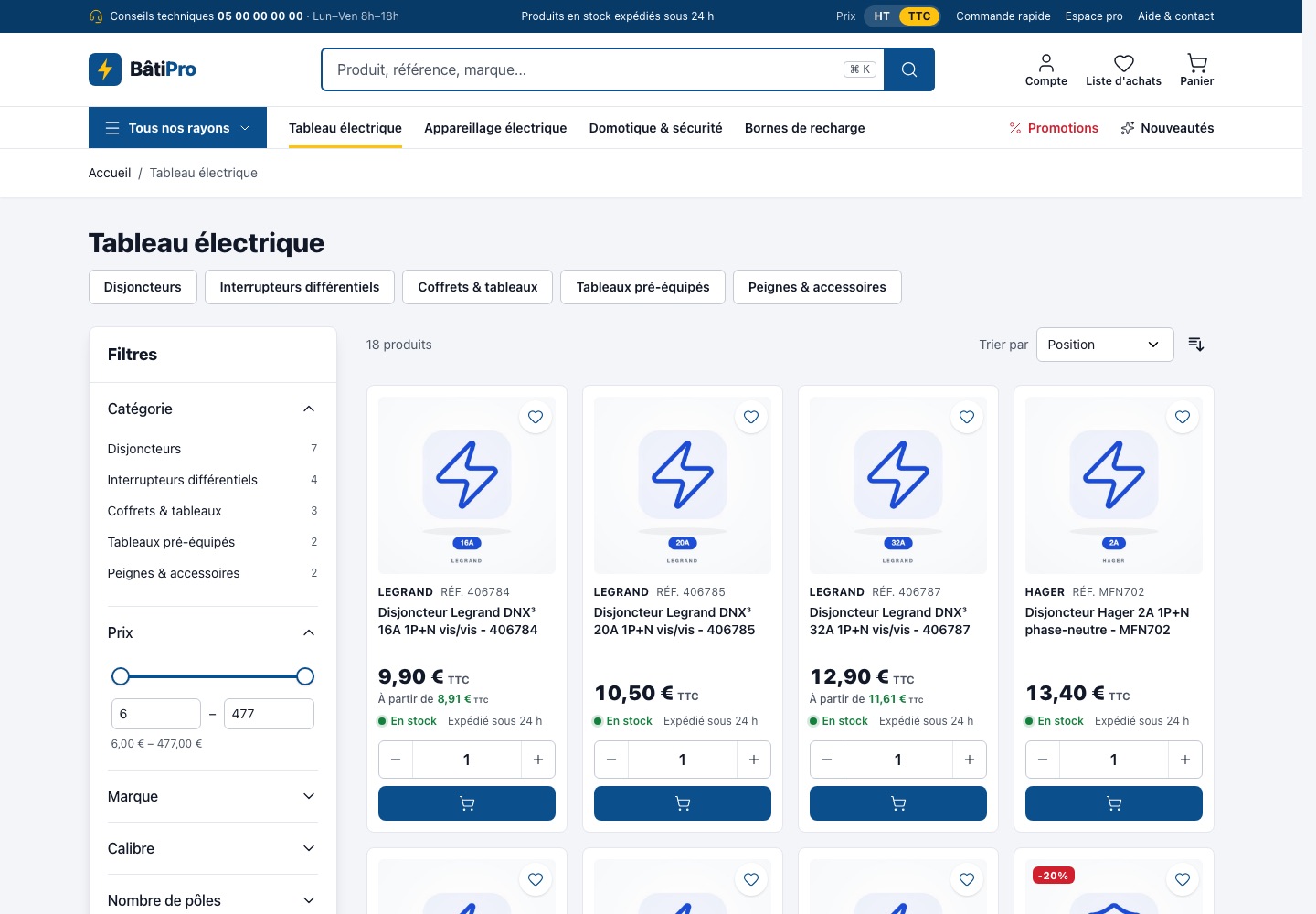
Task: Decrease quantity for Legrand 406784
Action: pyautogui.click(x=396, y=760)
